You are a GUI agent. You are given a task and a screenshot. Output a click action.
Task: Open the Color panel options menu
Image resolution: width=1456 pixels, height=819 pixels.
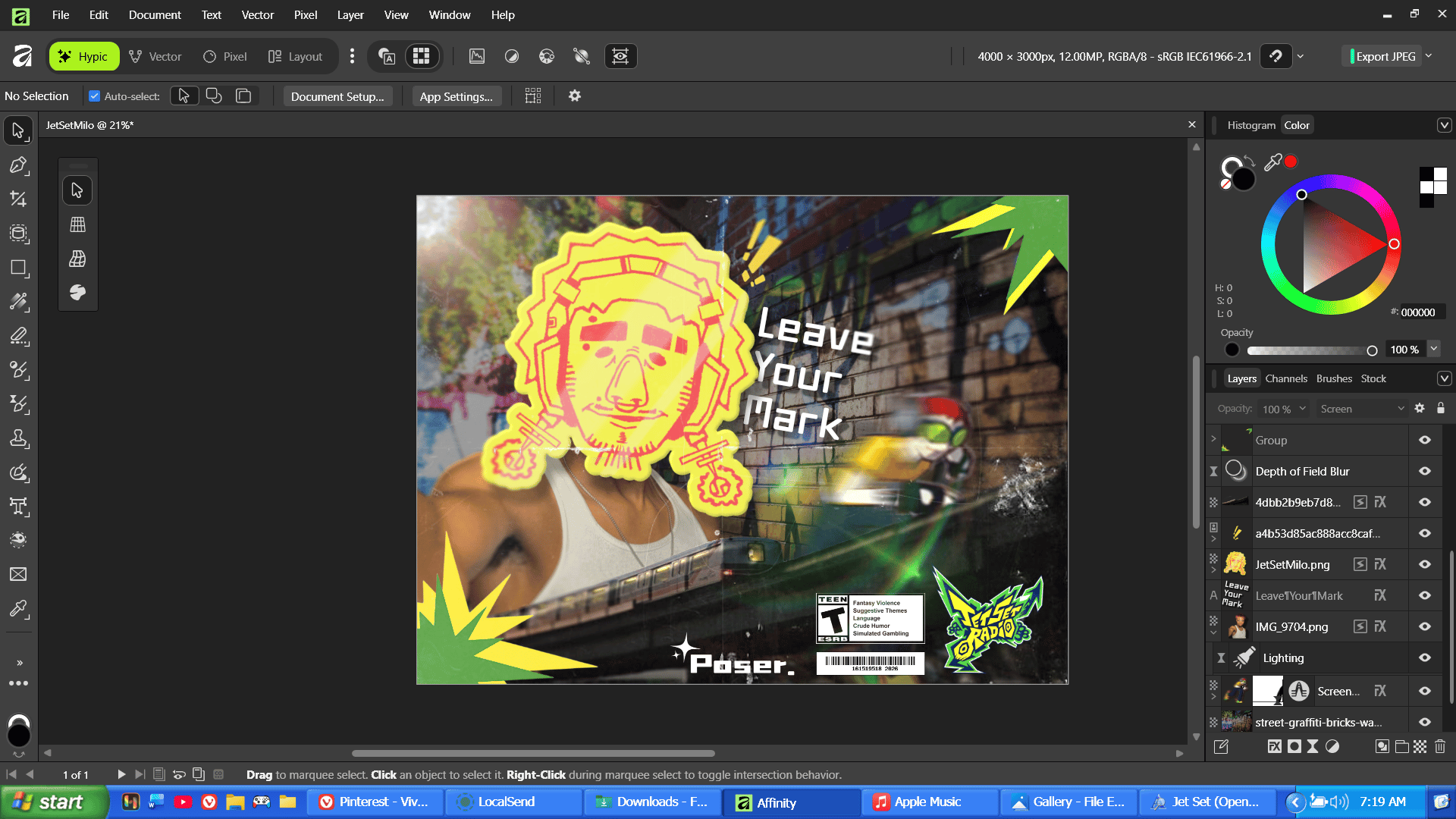click(1444, 125)
